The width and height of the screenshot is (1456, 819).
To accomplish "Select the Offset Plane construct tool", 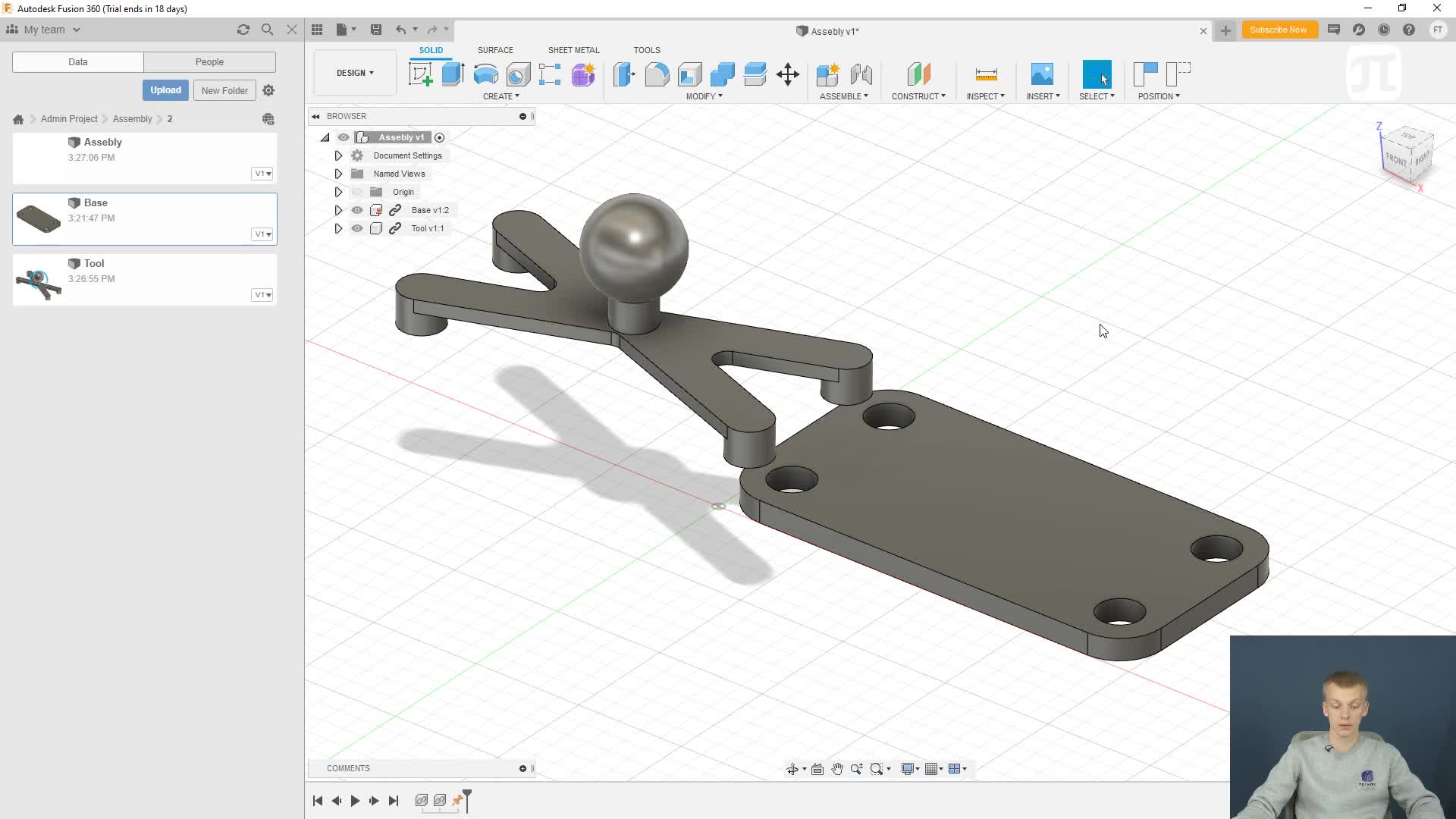I will click(x=918, y=74).
